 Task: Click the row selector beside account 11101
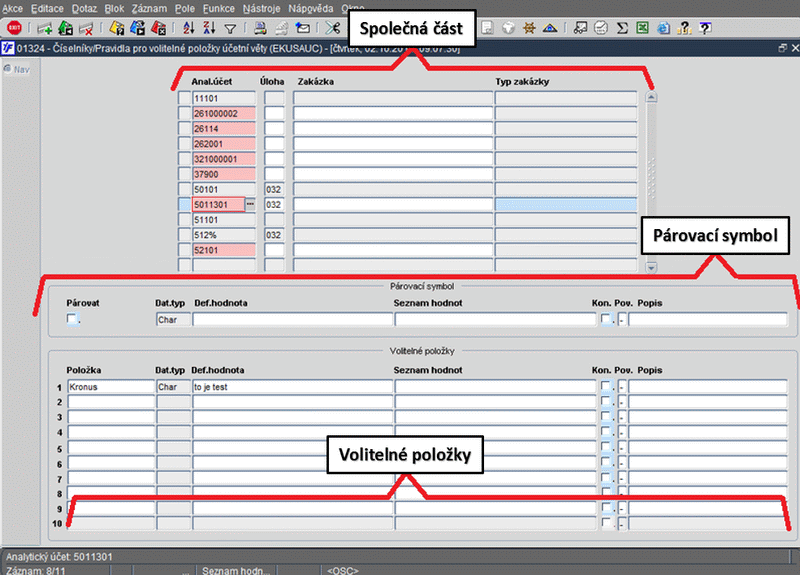click(184, 98)
